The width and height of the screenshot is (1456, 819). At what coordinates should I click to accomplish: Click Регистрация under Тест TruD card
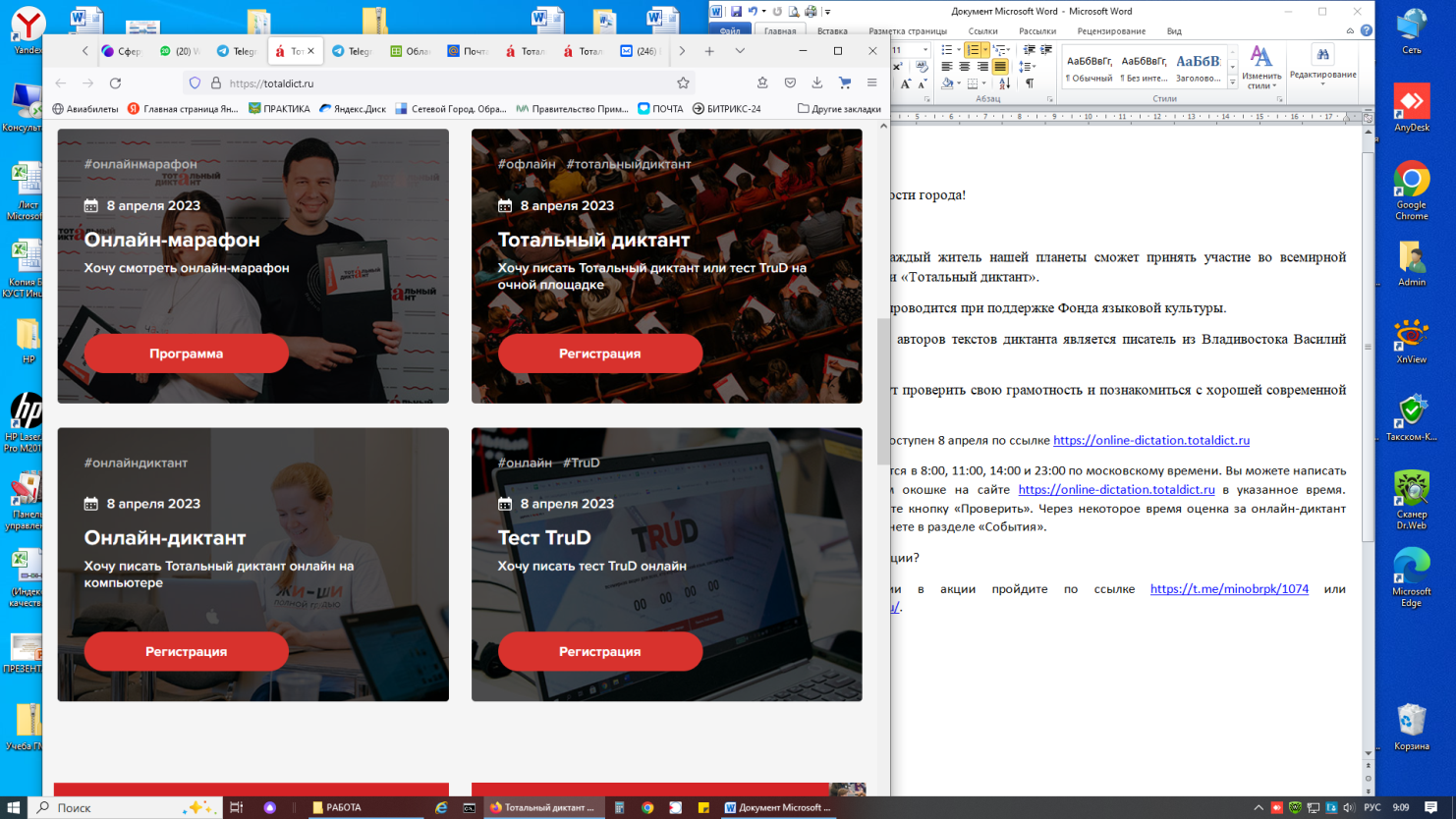coord(600,652)
